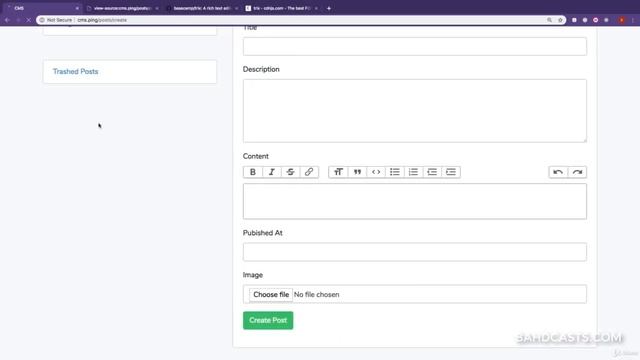Switch to the basecamp/trix tab

[x=202, y=8]
